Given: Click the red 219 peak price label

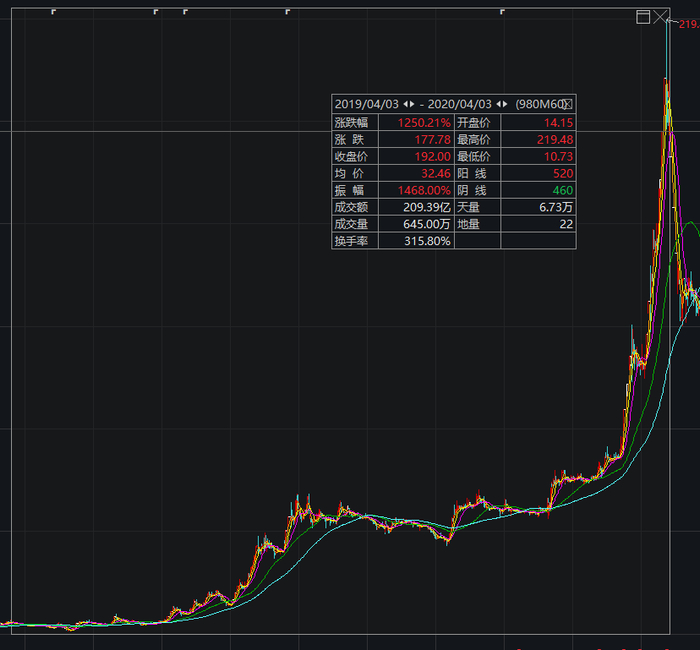Looking at the screenshot, I should coord(689,24).
